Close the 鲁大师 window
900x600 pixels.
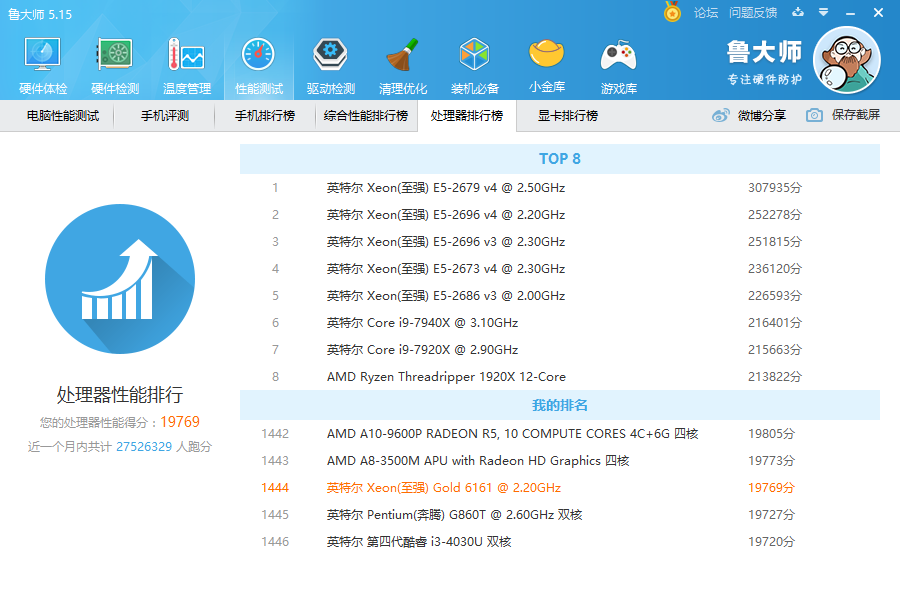pyautogui.click(x=878, y=12)
